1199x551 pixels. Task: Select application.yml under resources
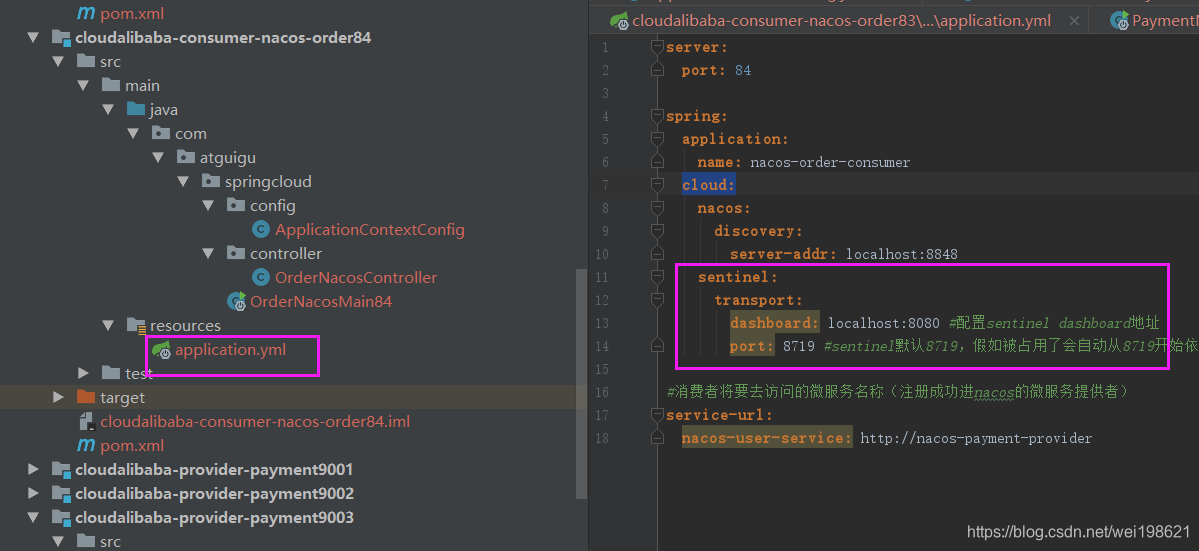click(x=231, y=350)
